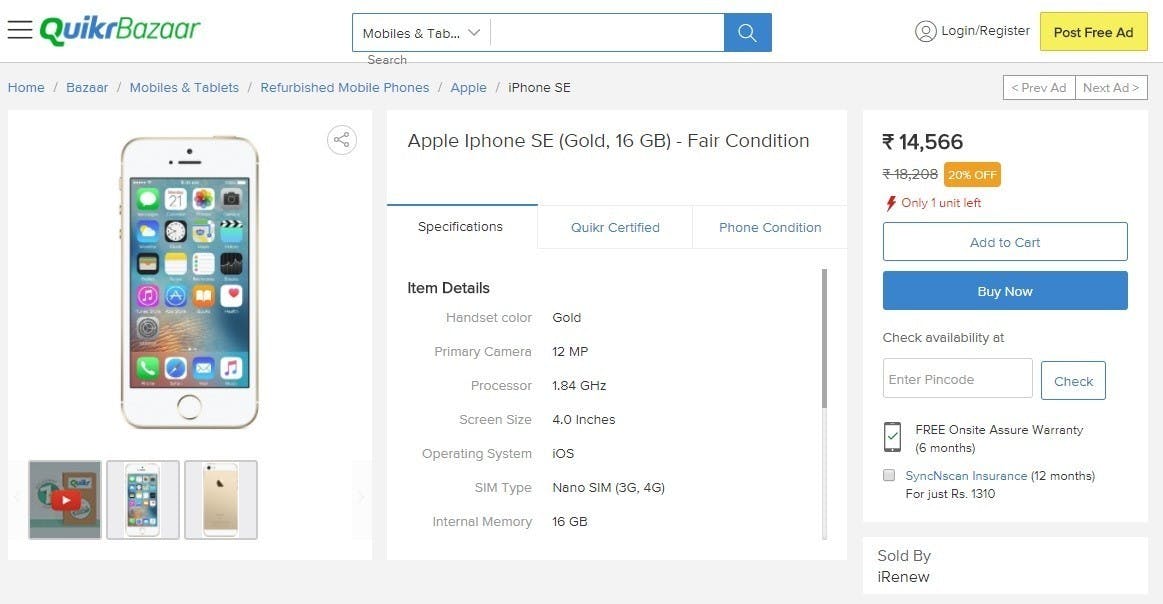The width and height of the screenshot is (1163, 604).
Task: Select the gold back-view phone thumbnail
Action: point(221,500)
